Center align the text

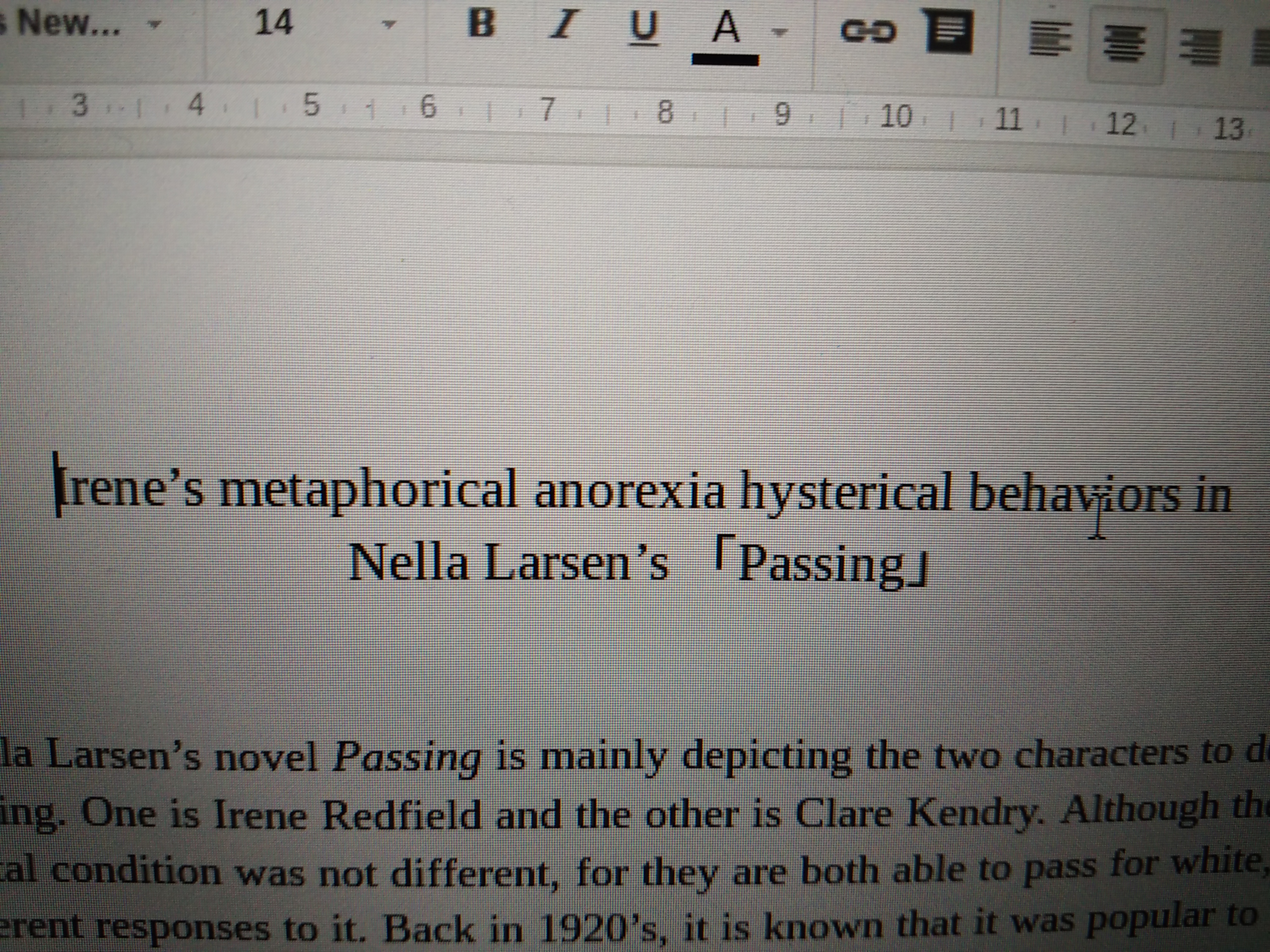tap(1125, 45)
